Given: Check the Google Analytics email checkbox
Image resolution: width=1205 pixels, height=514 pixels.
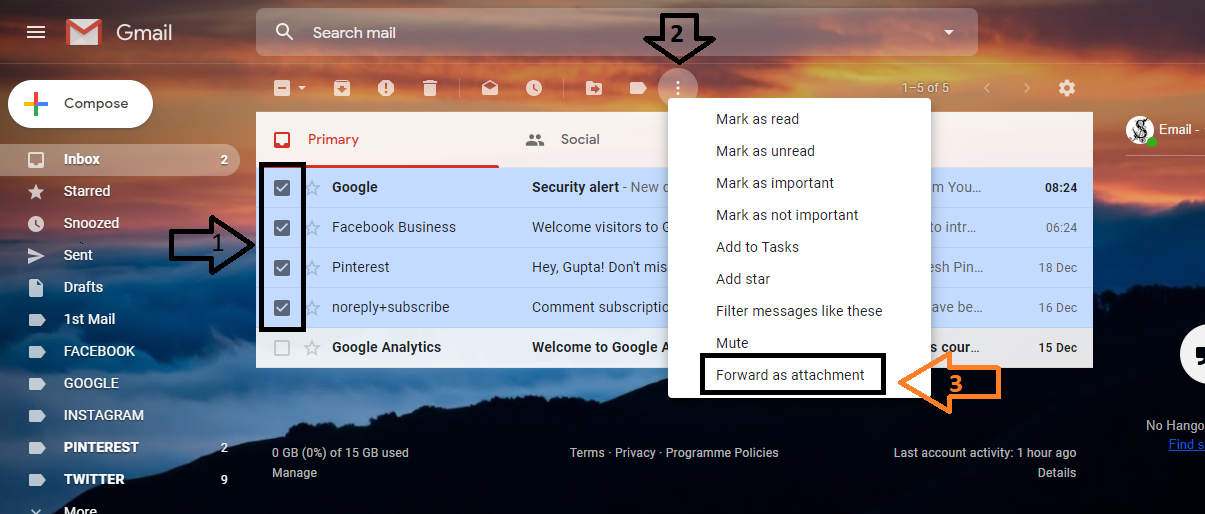Looking at the screenshot, I should (282, 347).
